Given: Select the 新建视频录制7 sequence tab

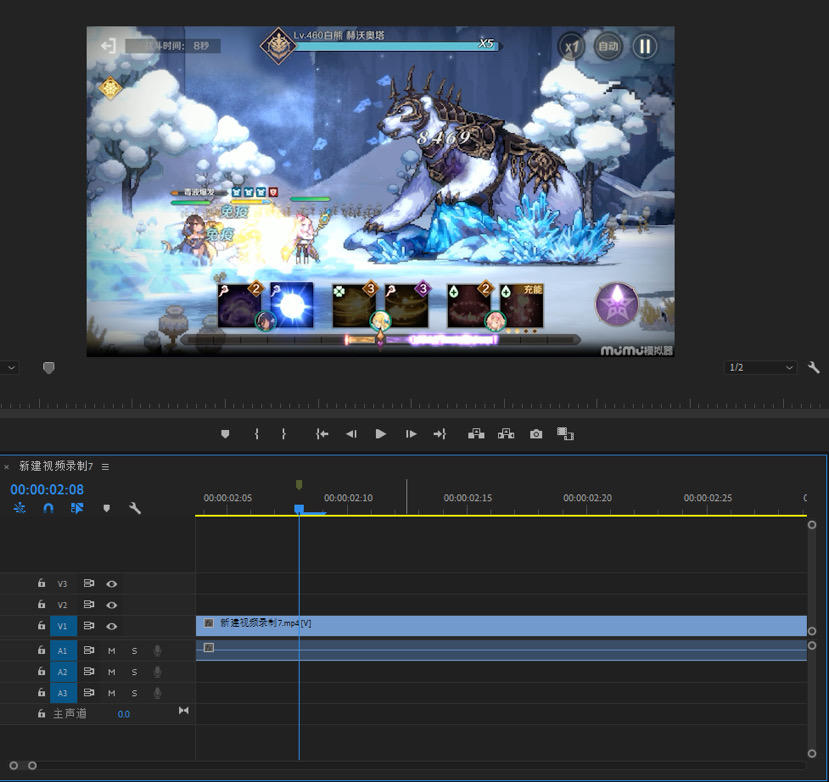Looking at the screenshot, I should coord(56,466).
